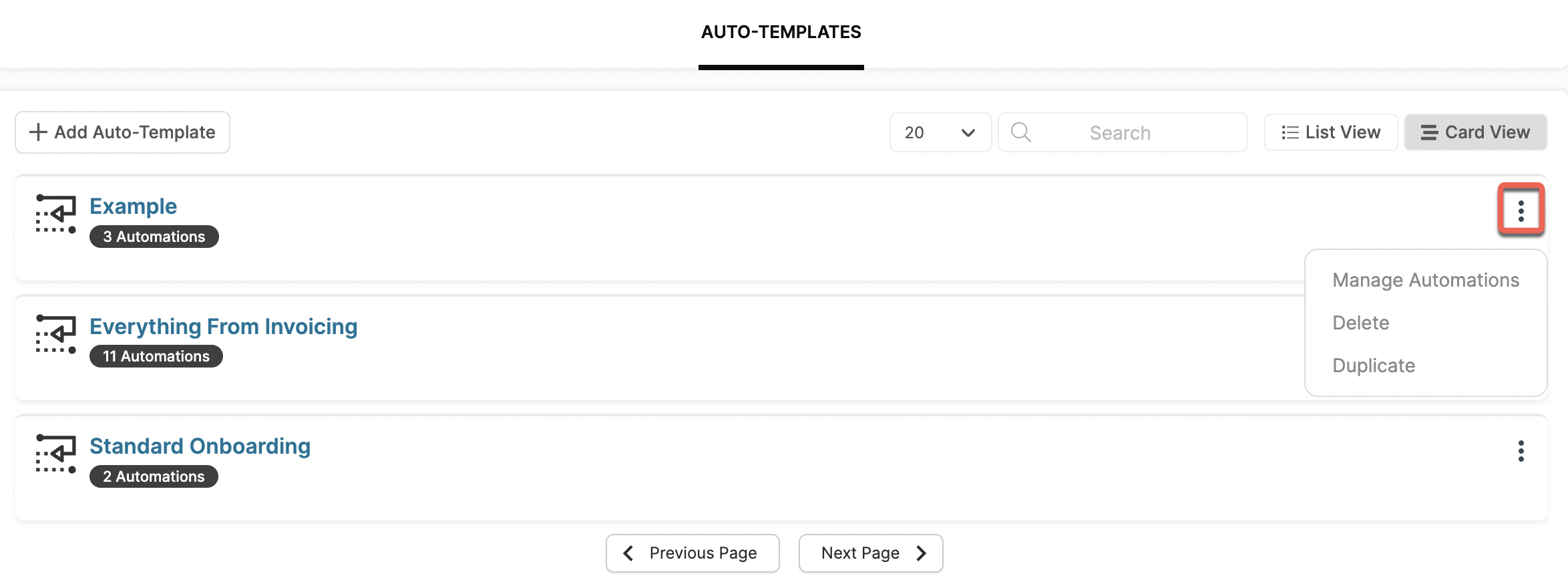
Task: Open the Example auto-template
Action: point(133,206)
